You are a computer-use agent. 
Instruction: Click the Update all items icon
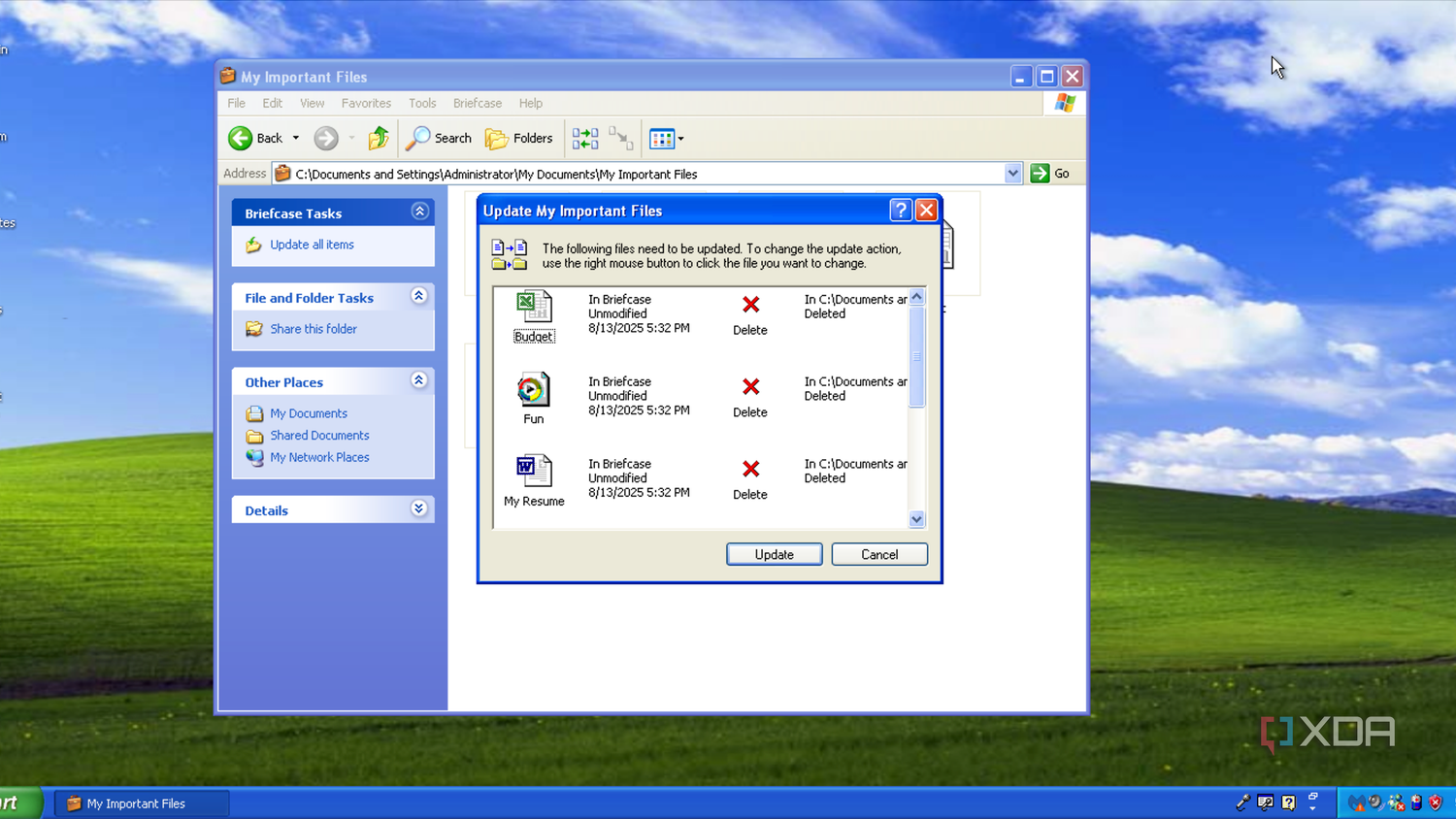[252, 245]
